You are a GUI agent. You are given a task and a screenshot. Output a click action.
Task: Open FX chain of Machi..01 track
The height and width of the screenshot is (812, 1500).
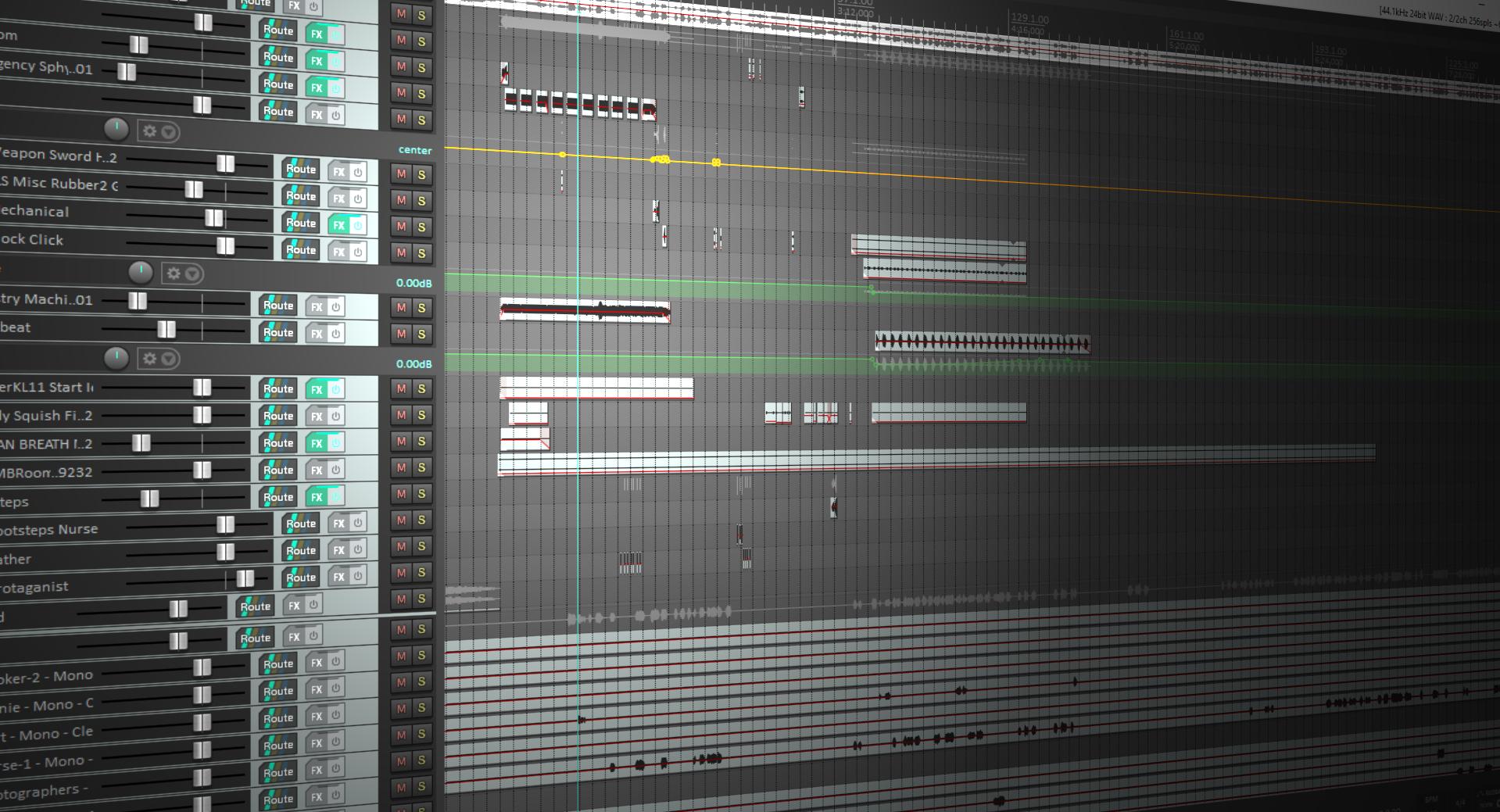tap(316, 306)
